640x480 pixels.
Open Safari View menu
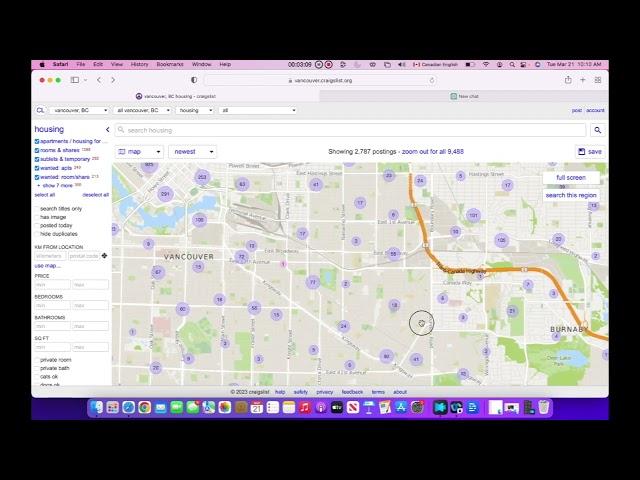coord(116,64)
